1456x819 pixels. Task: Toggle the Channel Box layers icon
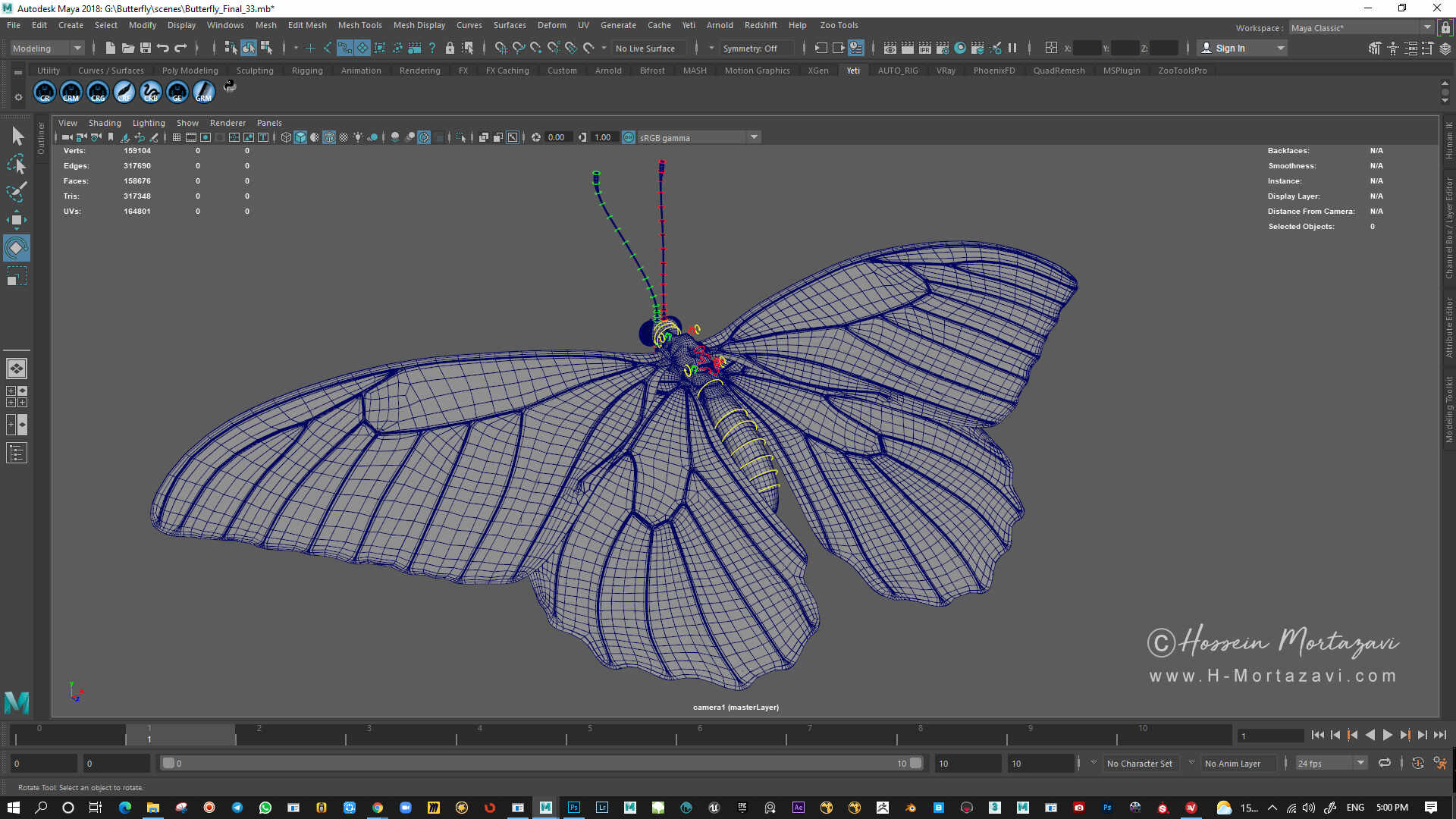1446,48
